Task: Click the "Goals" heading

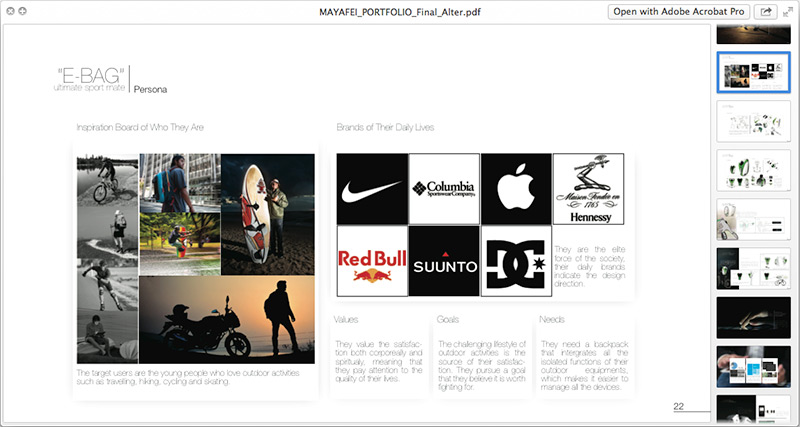Action: coord(448,320)
